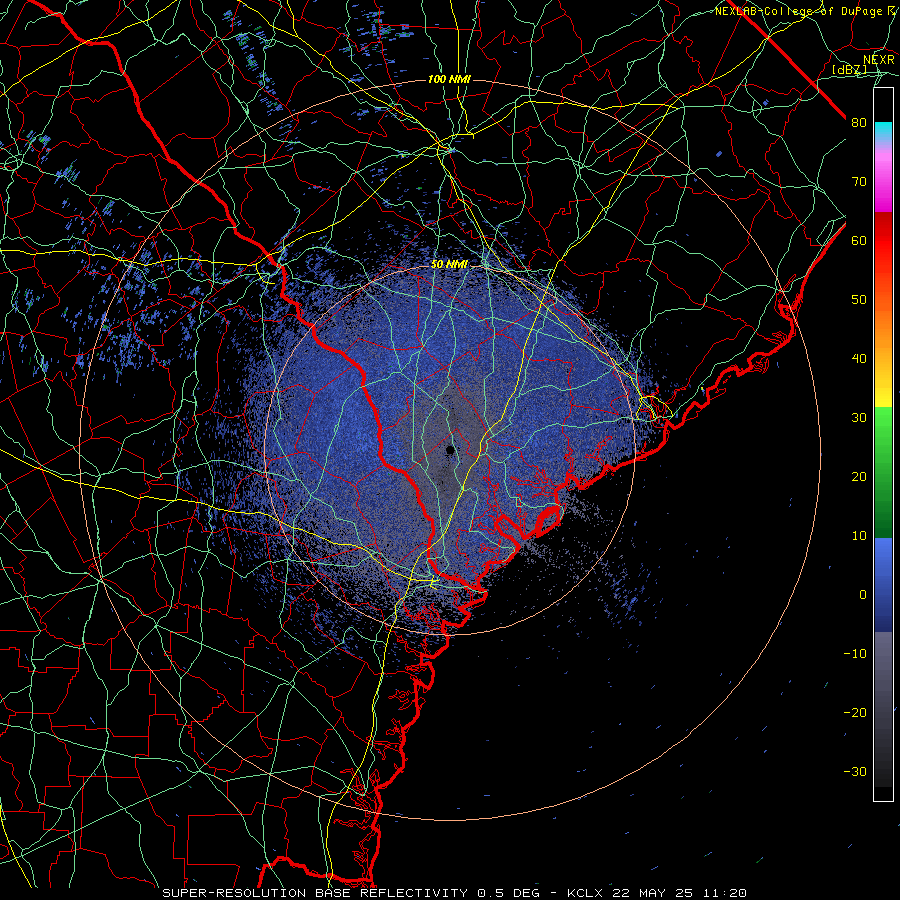Select the "-30" value on the dBZ scale

click(x=855, y=771)
